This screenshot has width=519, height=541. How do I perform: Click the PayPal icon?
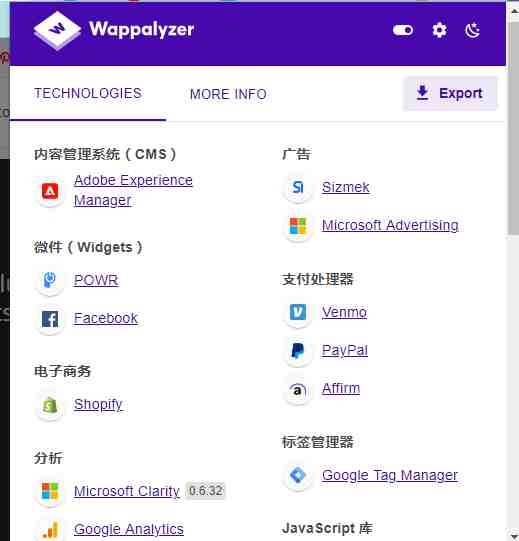tap(298, 351)
